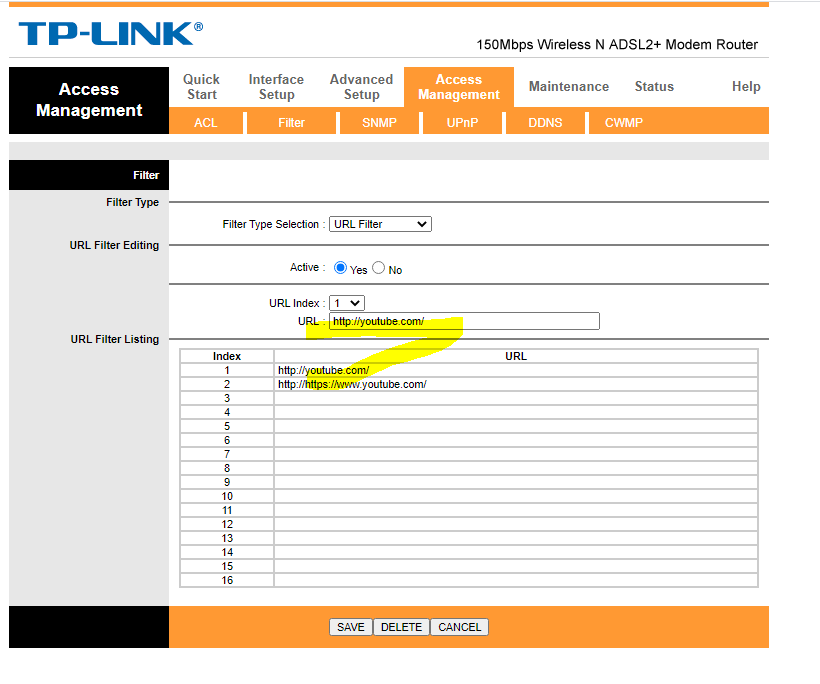Open the UPnP submenu
820x684 pixels.
pyautogui.click(x=462, y=123)
